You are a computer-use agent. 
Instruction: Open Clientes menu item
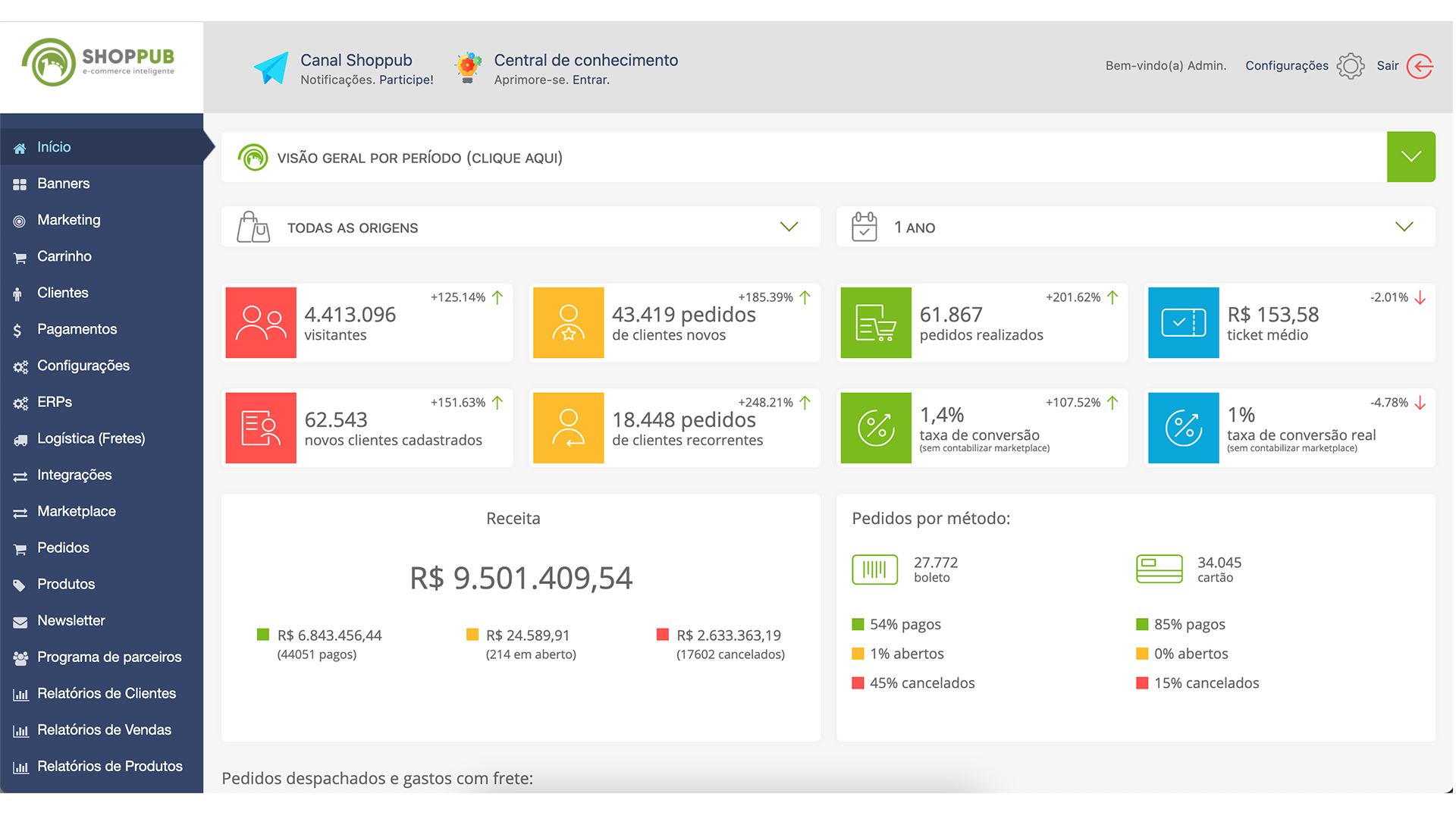click(x=102, y=293)
